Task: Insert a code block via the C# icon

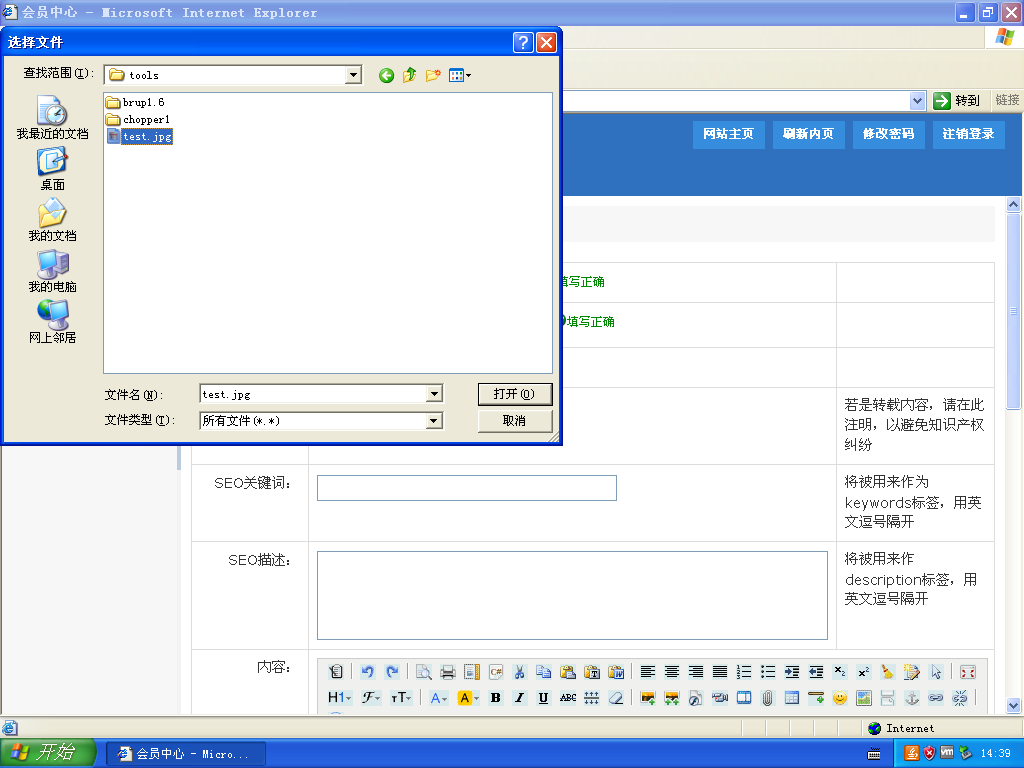Action: (496, 671)
